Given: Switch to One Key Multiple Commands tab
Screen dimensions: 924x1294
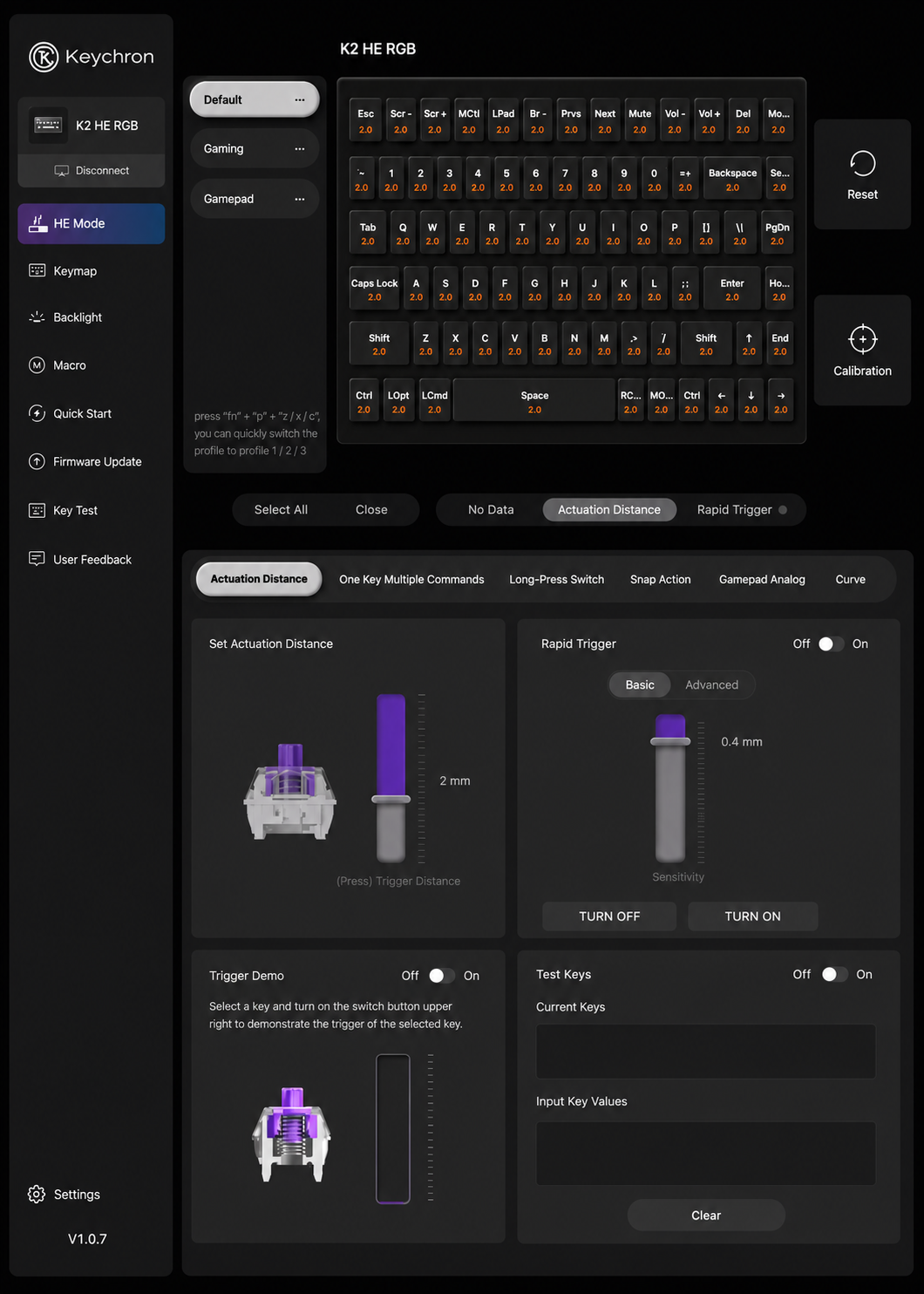Looking at the screenshot, I should click(x=411, y=579).
